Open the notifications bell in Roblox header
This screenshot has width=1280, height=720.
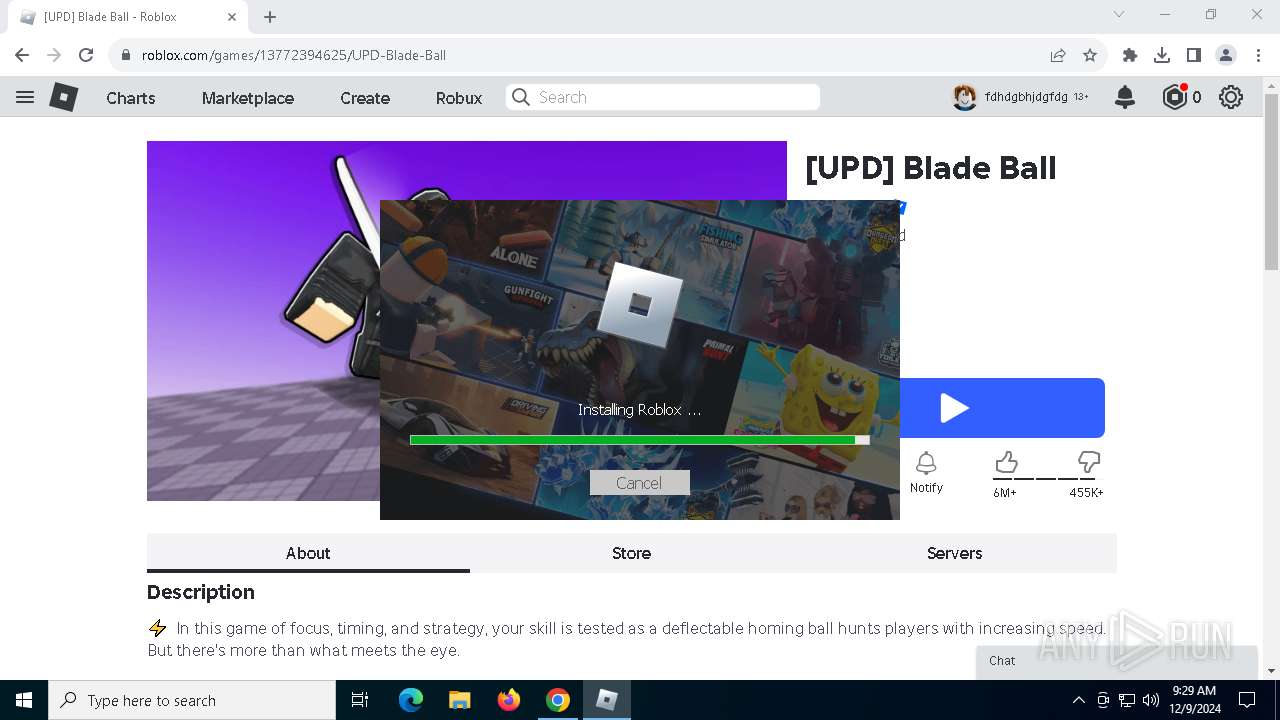click(1125, 97)
